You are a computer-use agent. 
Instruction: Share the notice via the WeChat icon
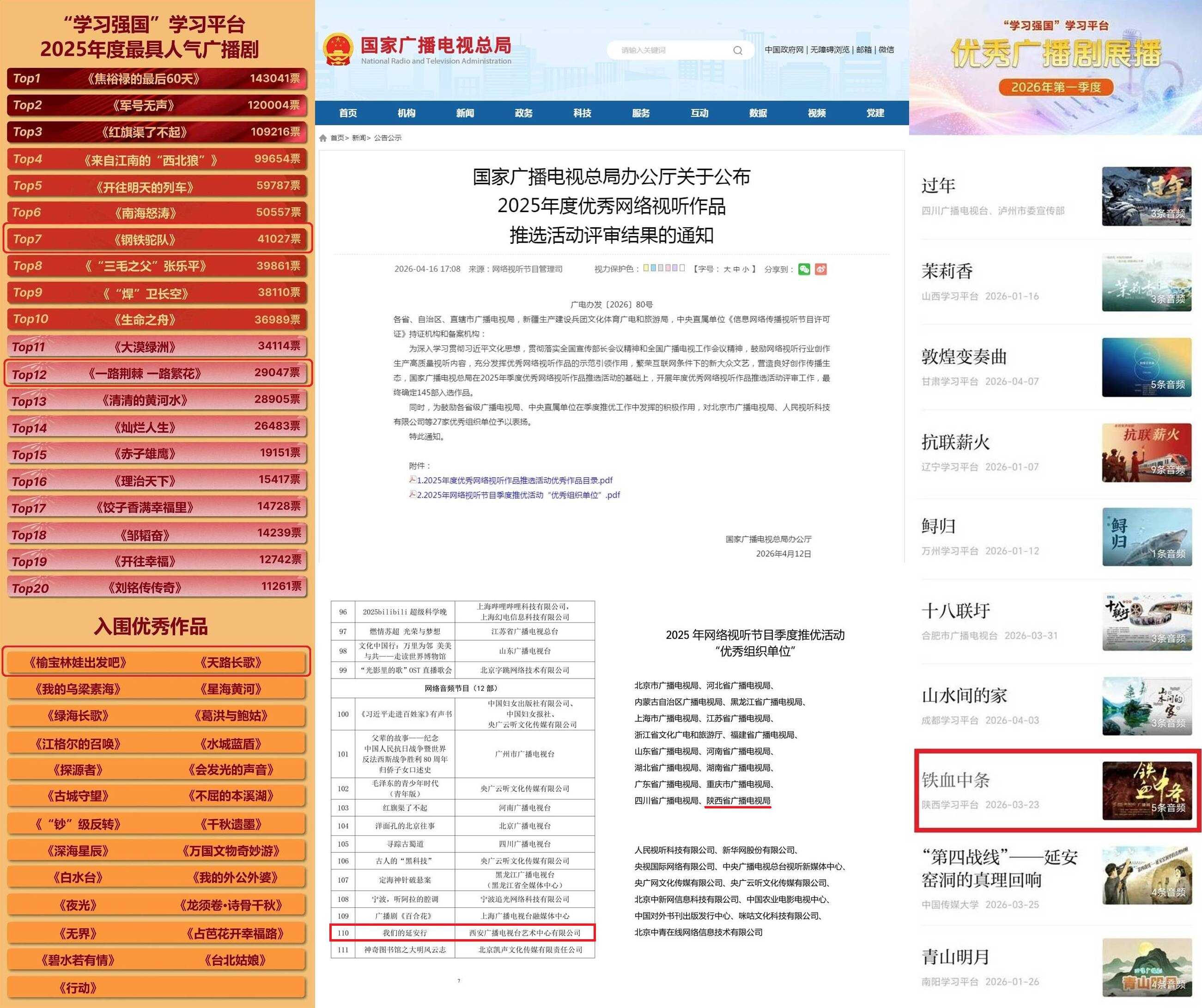coord(804,268)
